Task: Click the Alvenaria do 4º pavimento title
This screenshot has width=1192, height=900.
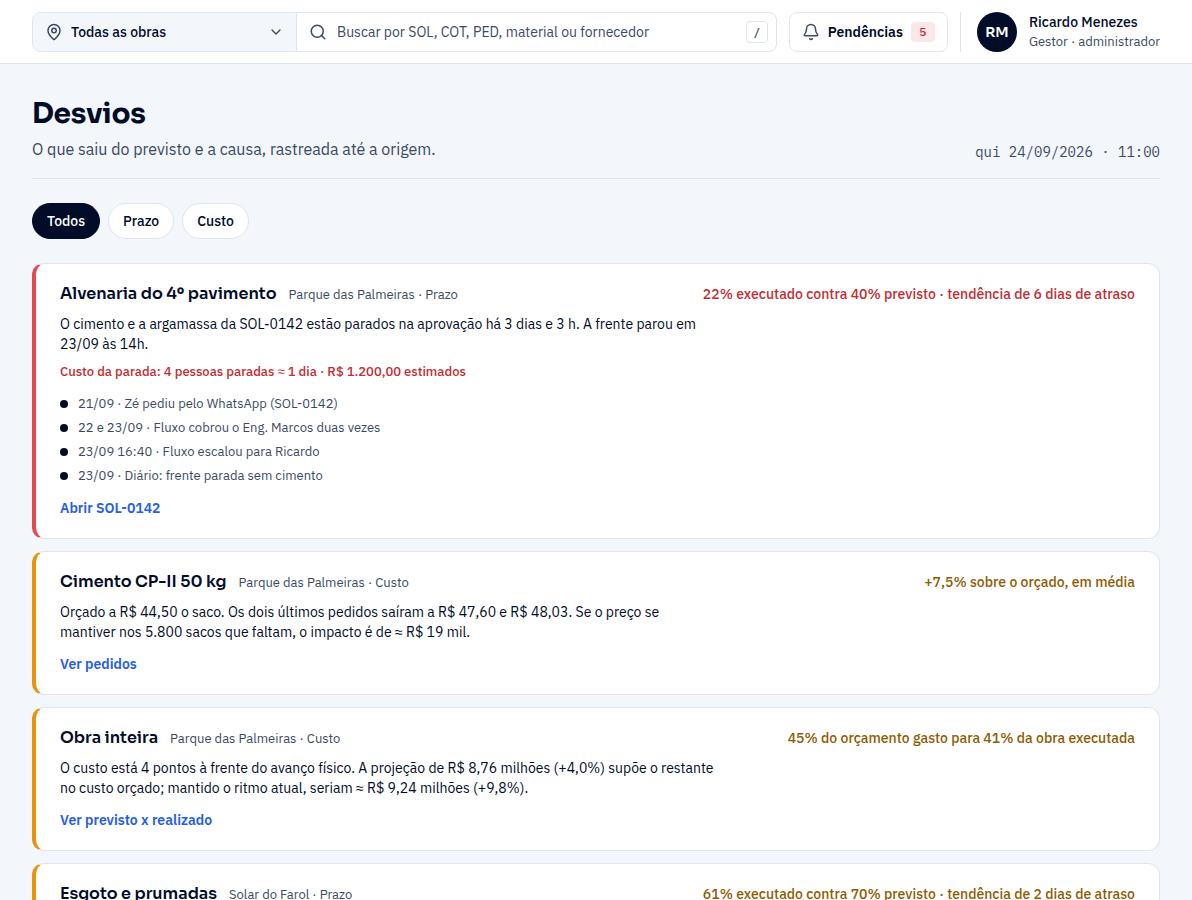Action: [x=168, y=293]
